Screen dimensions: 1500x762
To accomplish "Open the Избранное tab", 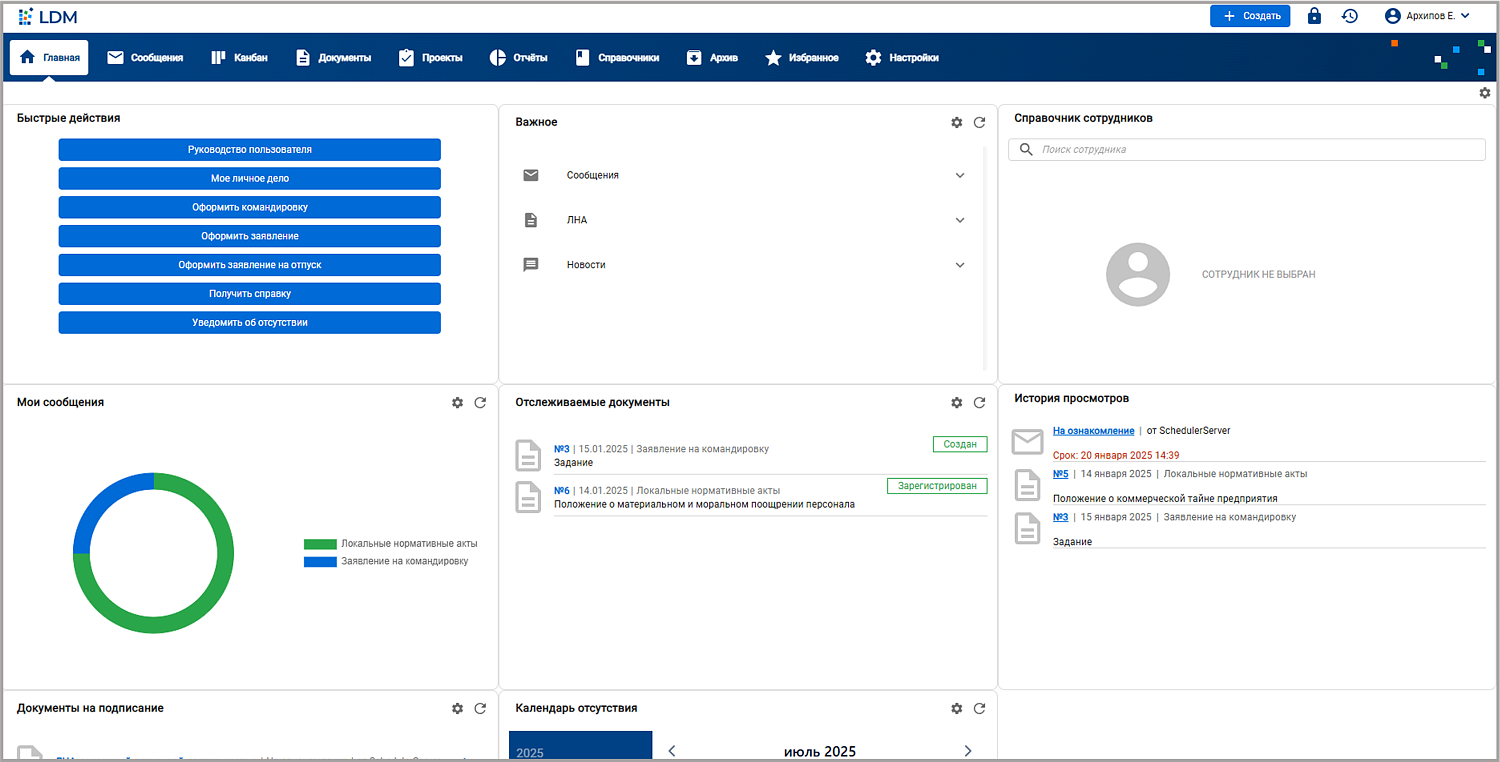I will [802, 57].
